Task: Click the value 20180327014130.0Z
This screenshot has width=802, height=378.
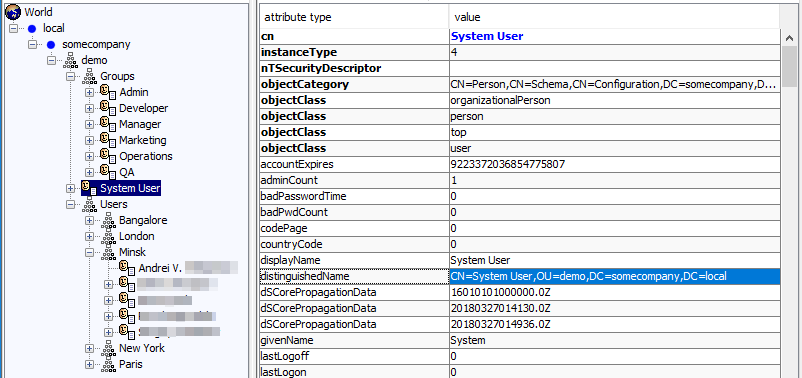Action: pos(501,308)
